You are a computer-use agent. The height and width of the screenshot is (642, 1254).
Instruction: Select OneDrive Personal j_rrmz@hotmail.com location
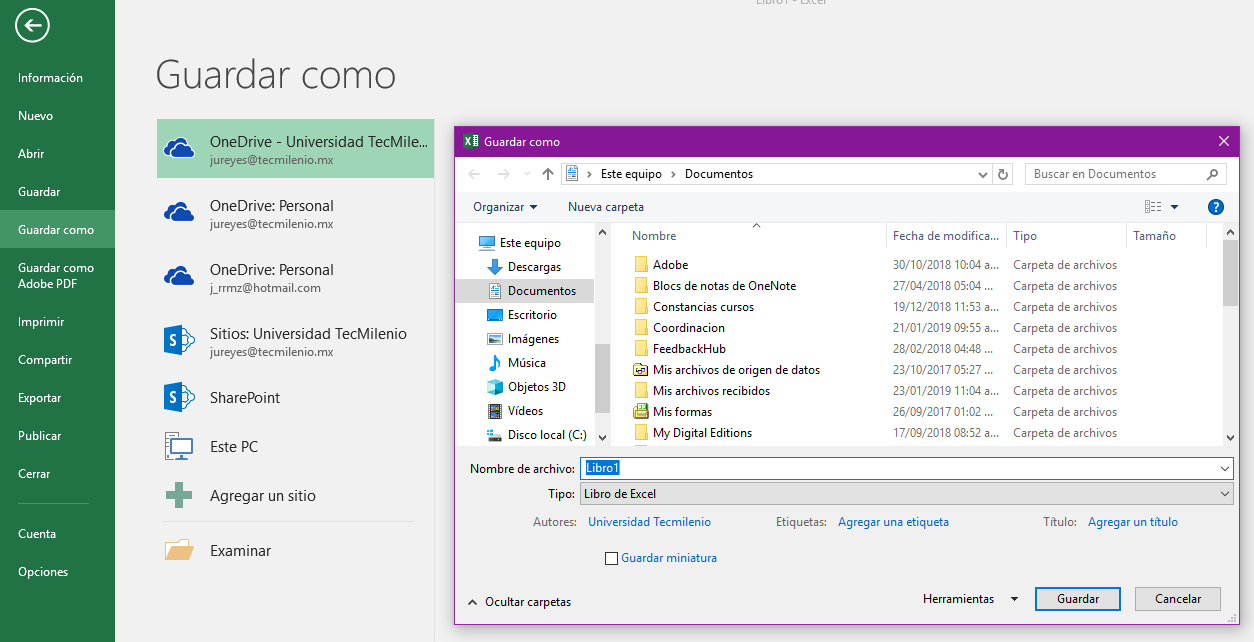pos(295,278)
